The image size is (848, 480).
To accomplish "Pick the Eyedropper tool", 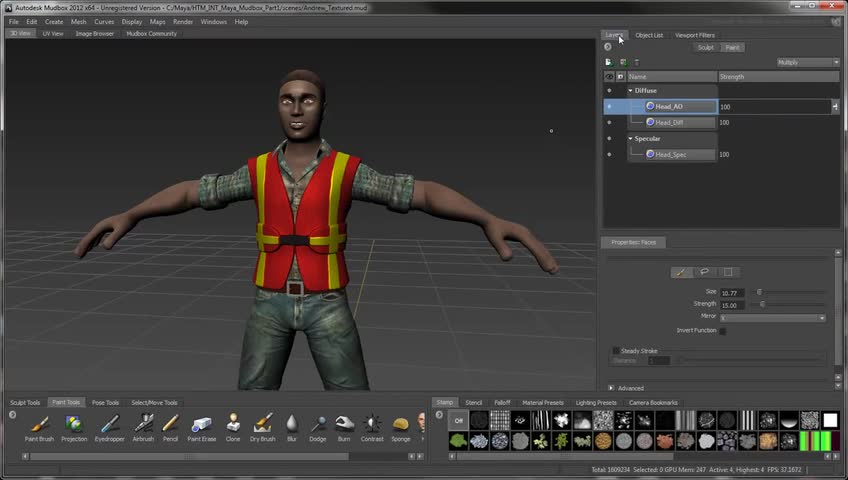I will [110, 424].
